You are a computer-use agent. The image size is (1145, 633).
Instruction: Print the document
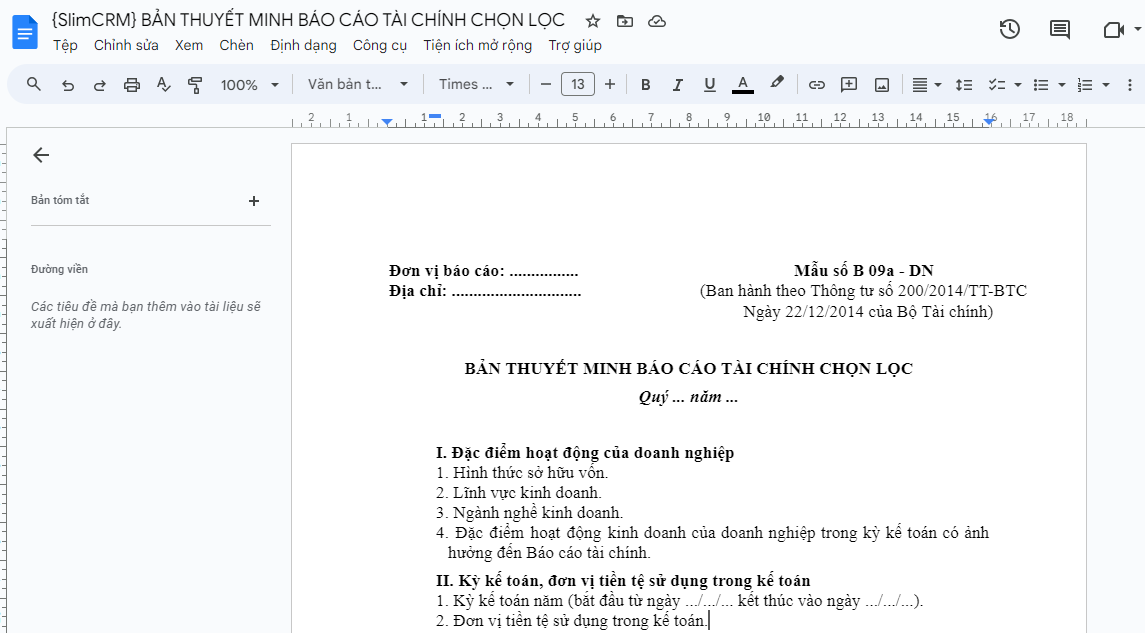click(x=131, y=84)
